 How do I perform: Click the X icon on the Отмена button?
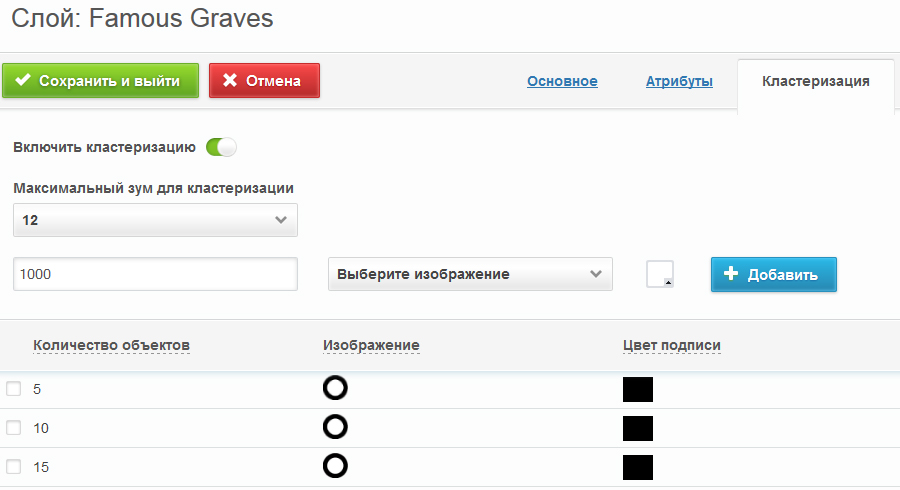230,81
